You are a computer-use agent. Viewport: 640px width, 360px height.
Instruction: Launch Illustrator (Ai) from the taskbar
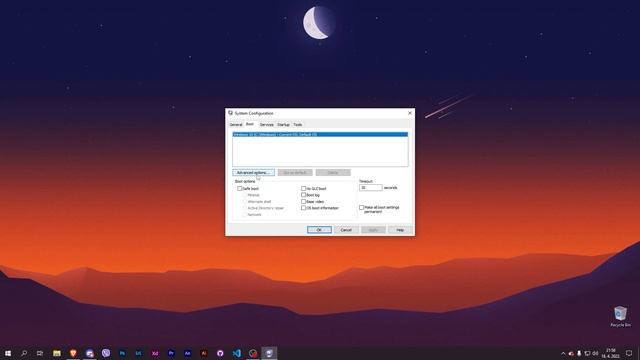coord(204,353)
